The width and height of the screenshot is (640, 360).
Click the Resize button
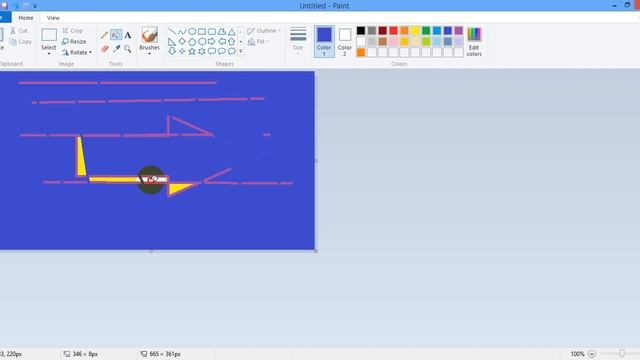click(74, 42)
